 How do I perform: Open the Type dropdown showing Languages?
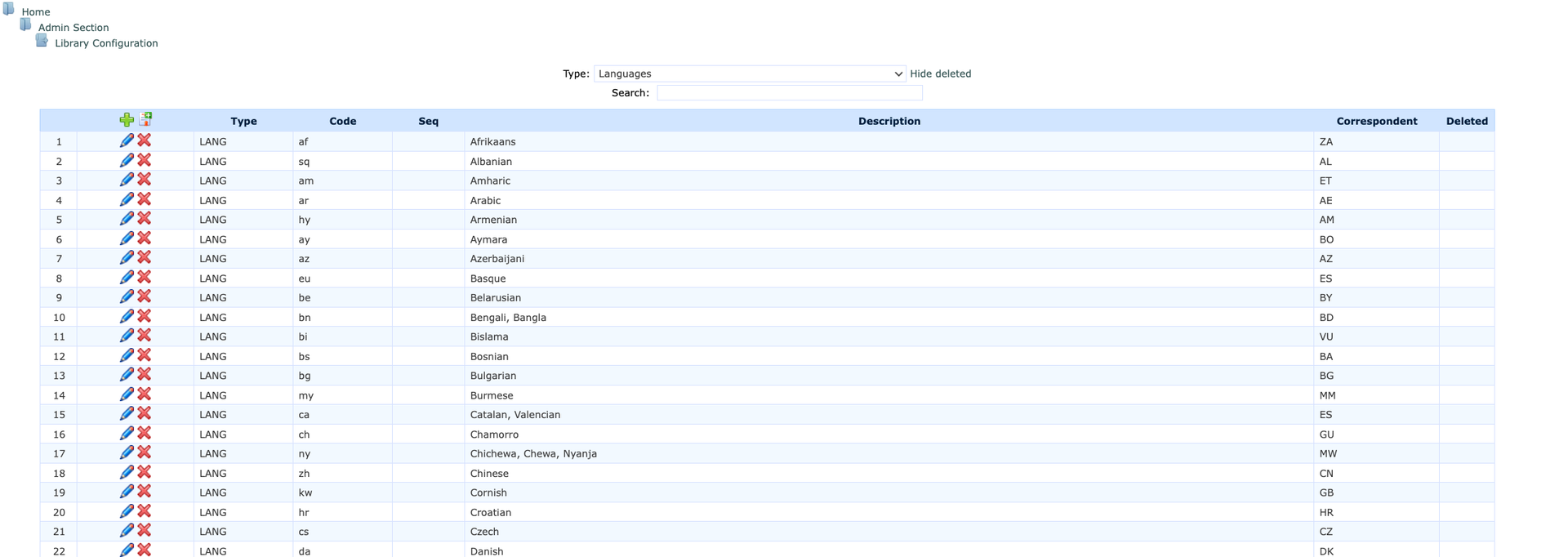749,74
